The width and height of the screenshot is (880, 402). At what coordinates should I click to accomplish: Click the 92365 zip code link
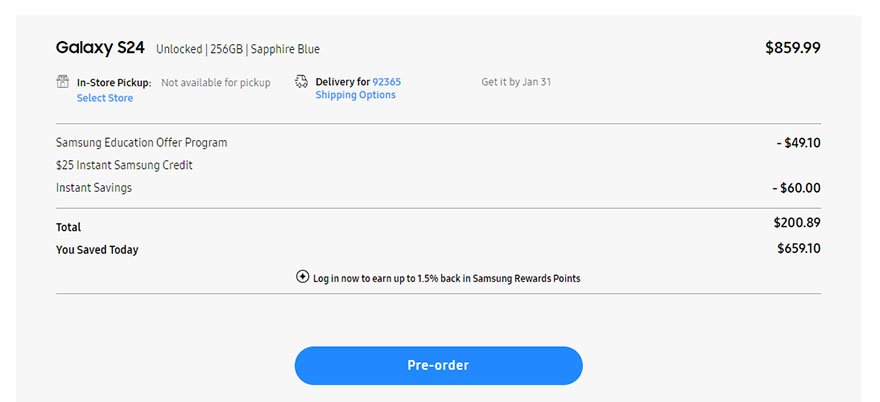pyautogui.click(x=386, y=82)
